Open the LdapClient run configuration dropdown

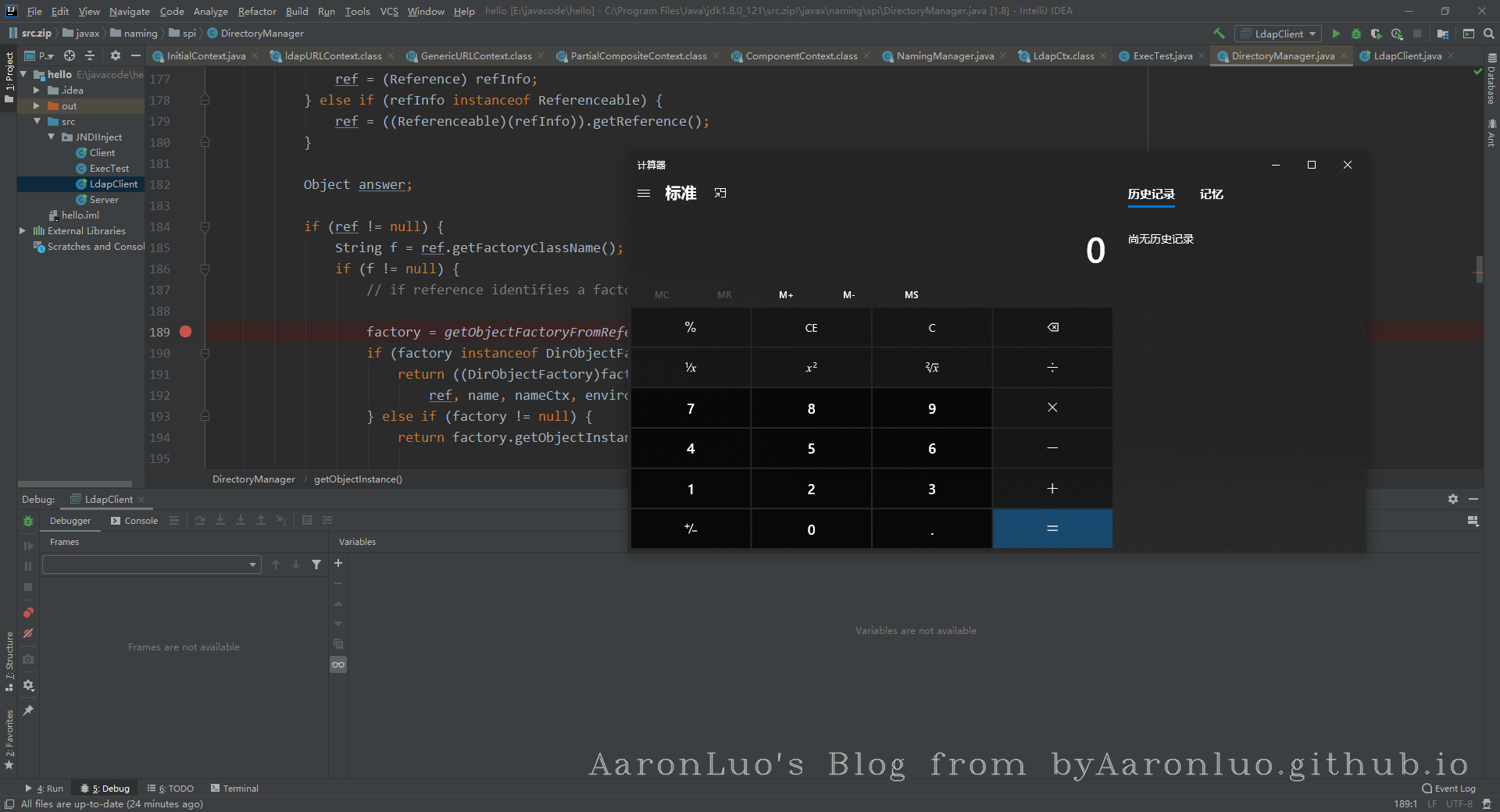coord(1278,34)
